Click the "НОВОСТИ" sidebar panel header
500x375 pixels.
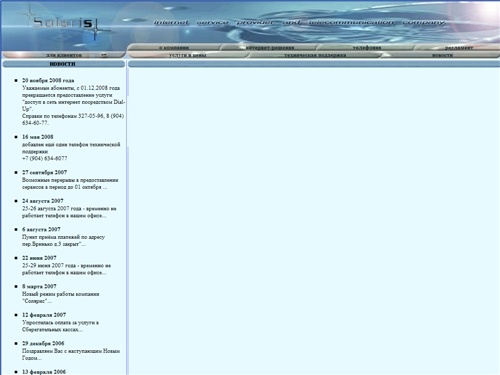[x=64, y=64]
